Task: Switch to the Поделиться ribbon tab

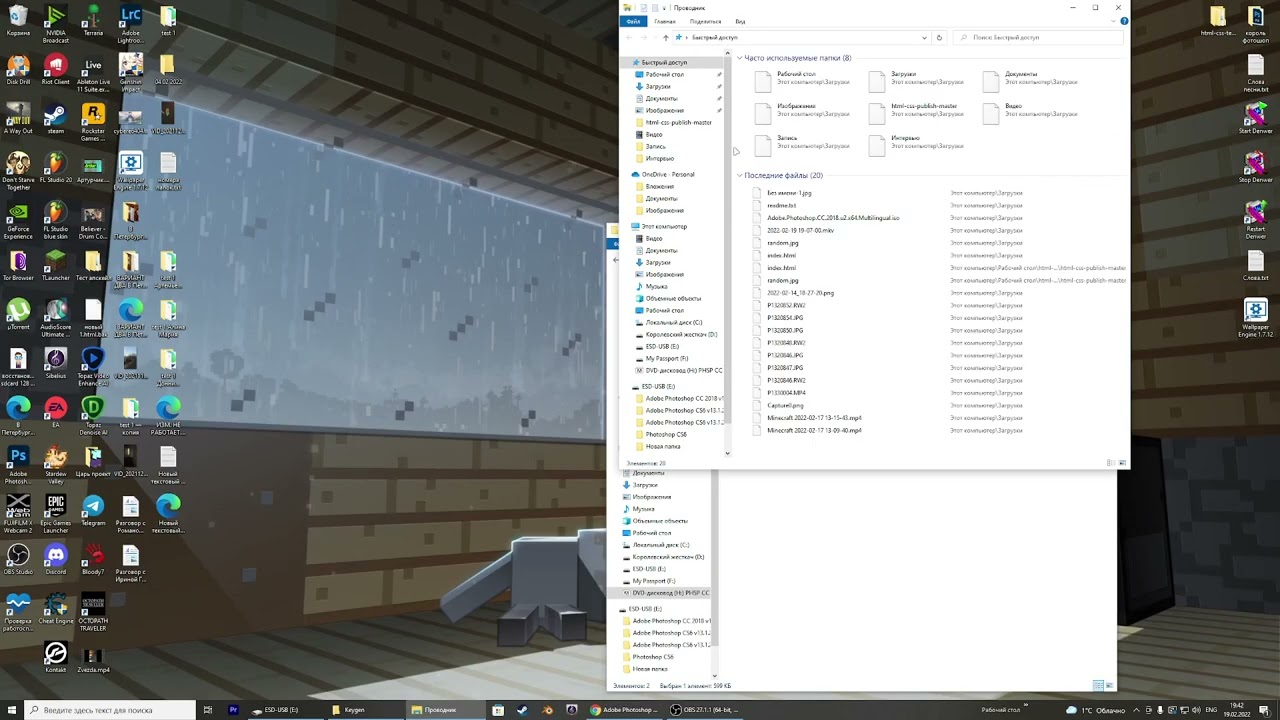Action: click(x=705, y=21)
